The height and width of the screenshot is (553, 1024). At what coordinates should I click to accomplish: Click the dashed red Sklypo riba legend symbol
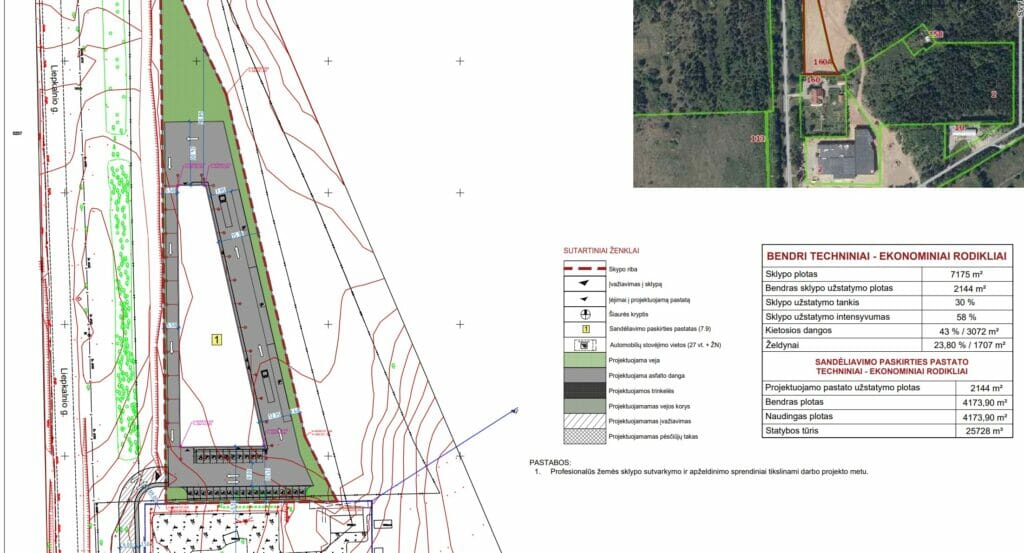(584, 268)
